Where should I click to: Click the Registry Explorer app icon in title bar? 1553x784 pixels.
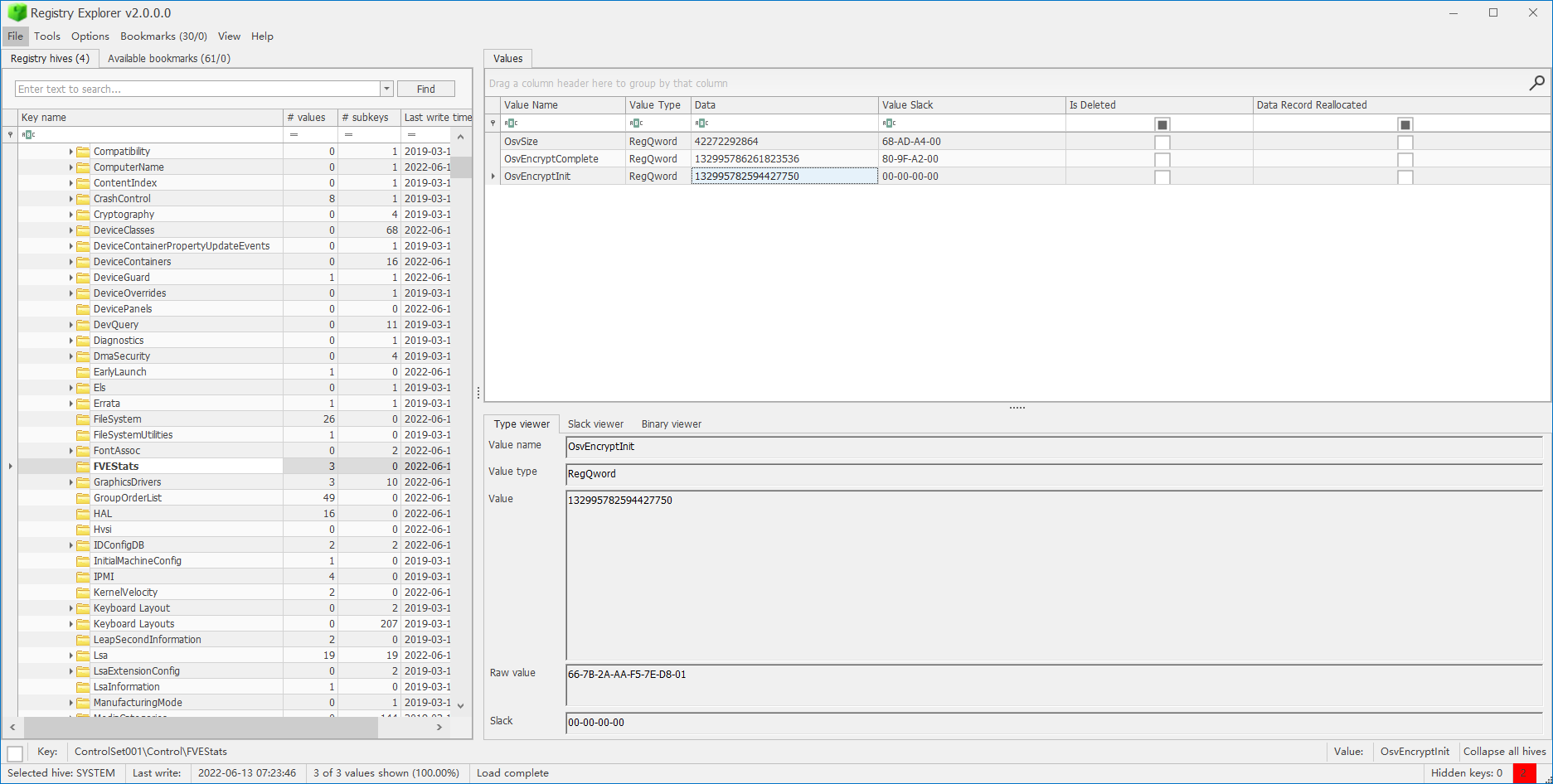pyautogui.click(x=17, y=13)
